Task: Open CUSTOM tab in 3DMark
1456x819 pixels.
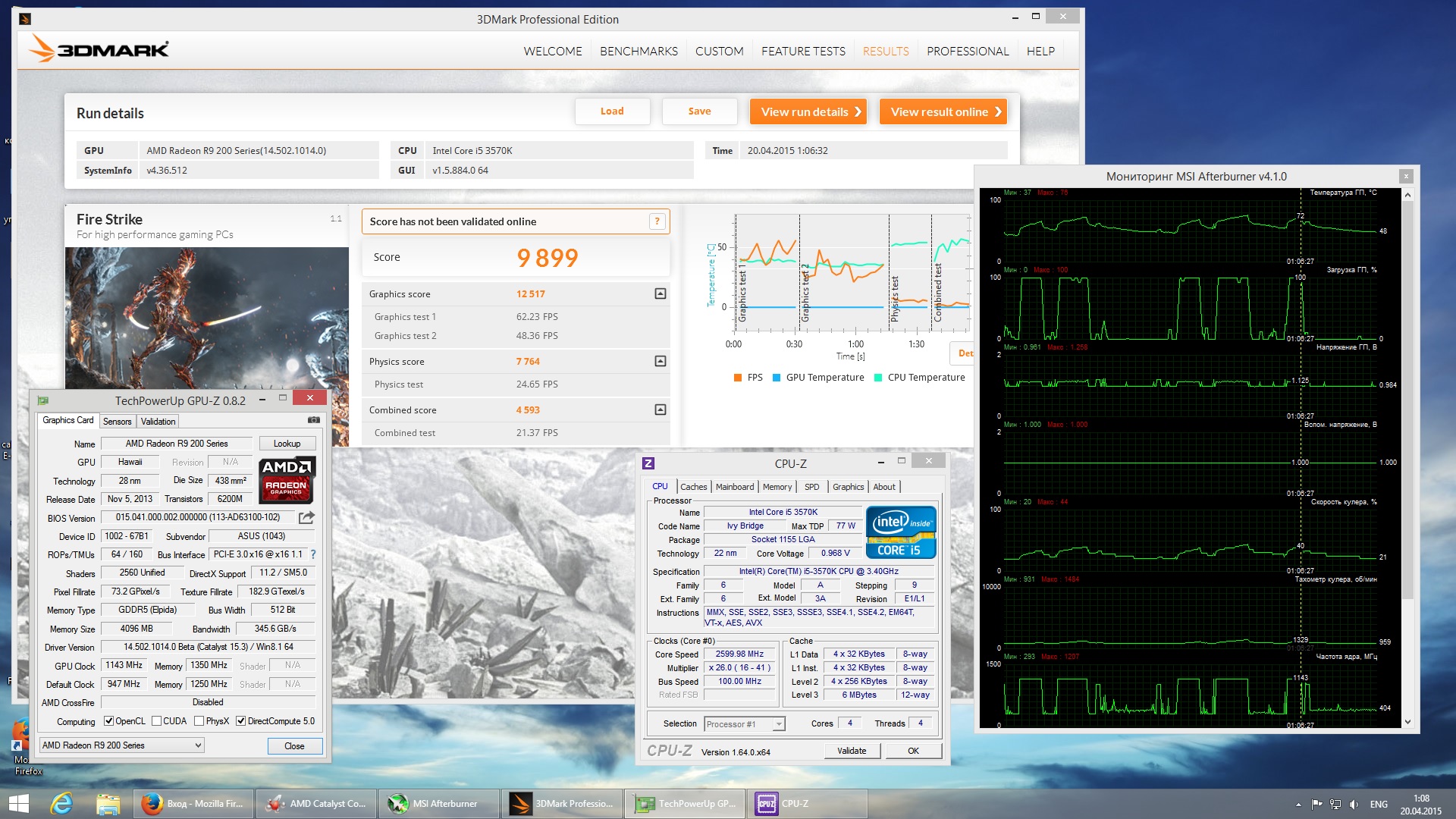Action: 719,51
